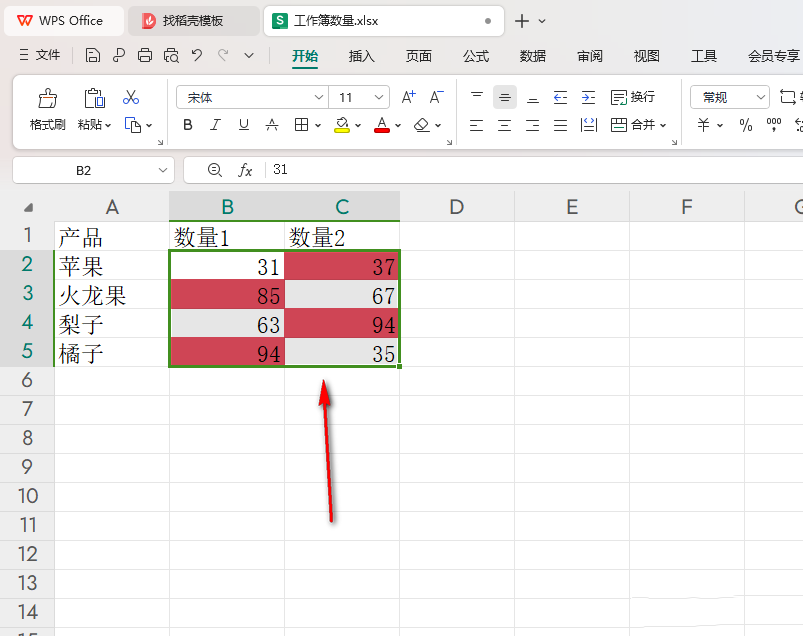This screenshot has height=636, width=803.
Task: Click the Paste clipboard icon
Action: pos(95,98)
